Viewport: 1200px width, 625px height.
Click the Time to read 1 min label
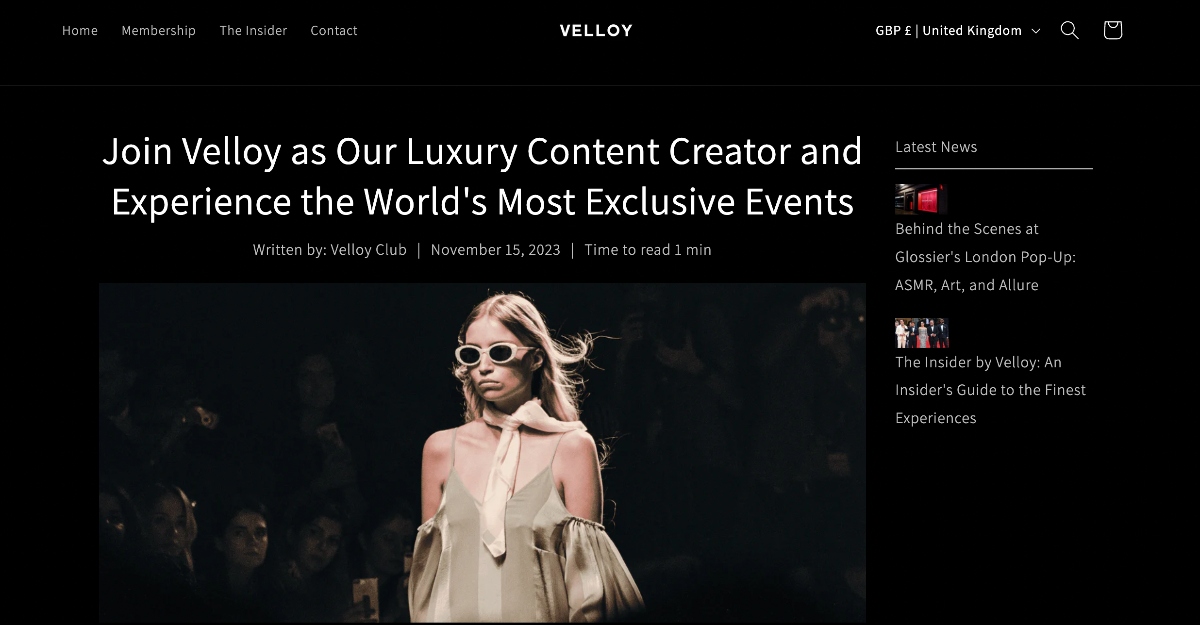pyautogui.click(x=648, y=250)
